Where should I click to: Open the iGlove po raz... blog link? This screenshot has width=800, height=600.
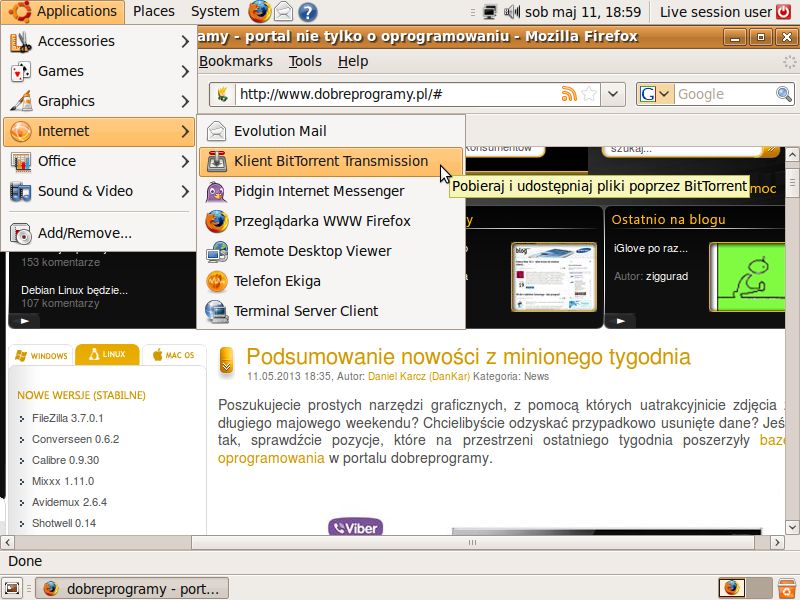(x=651, y=248)
